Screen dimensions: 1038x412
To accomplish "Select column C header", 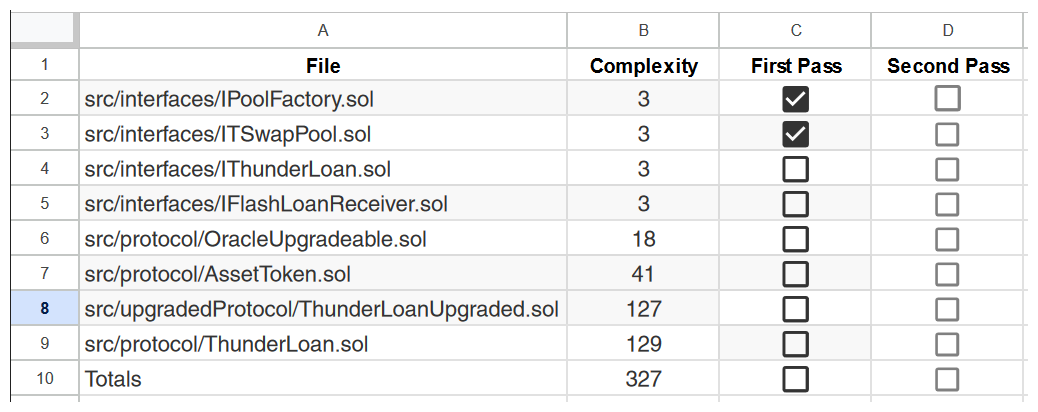I will click(x=796, y=30).
